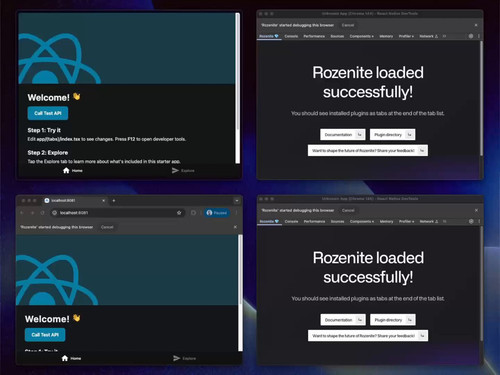Cancel debugging in the lower DevTools infobar
The image size is (500, 375).
click(x=348, y=210)
